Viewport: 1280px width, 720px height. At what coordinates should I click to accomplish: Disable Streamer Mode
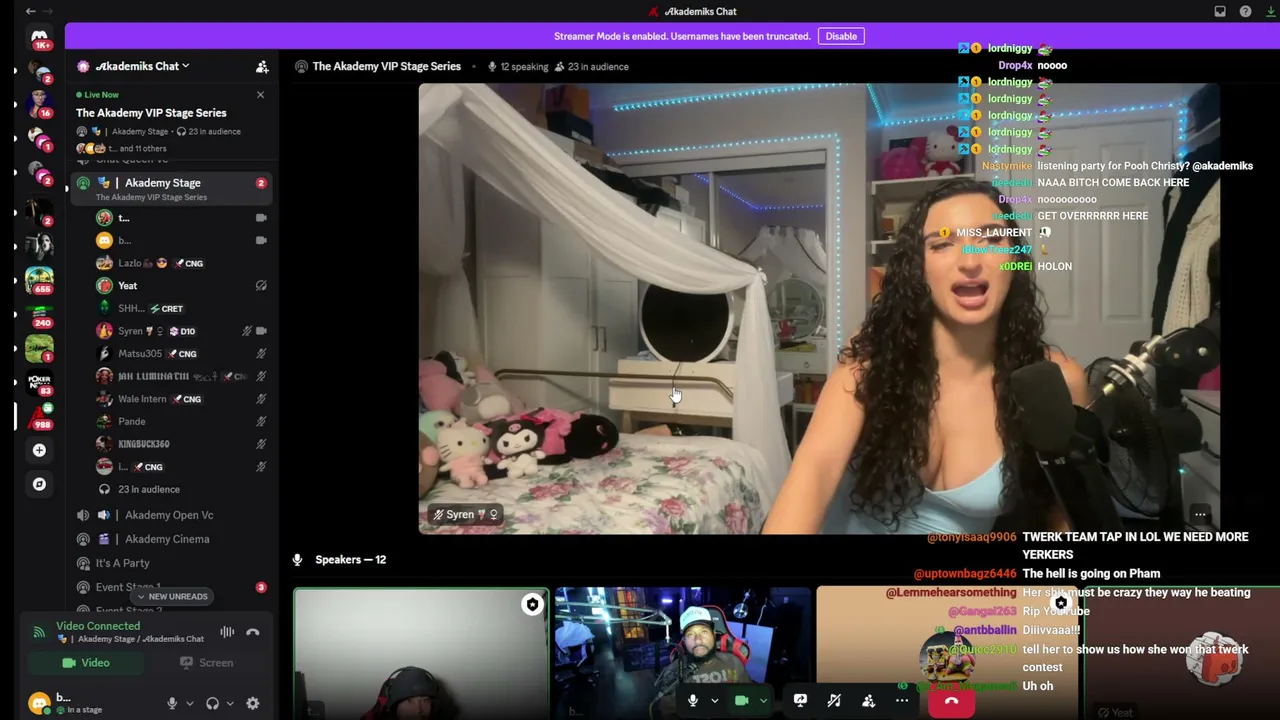click(x=841, y=36)
